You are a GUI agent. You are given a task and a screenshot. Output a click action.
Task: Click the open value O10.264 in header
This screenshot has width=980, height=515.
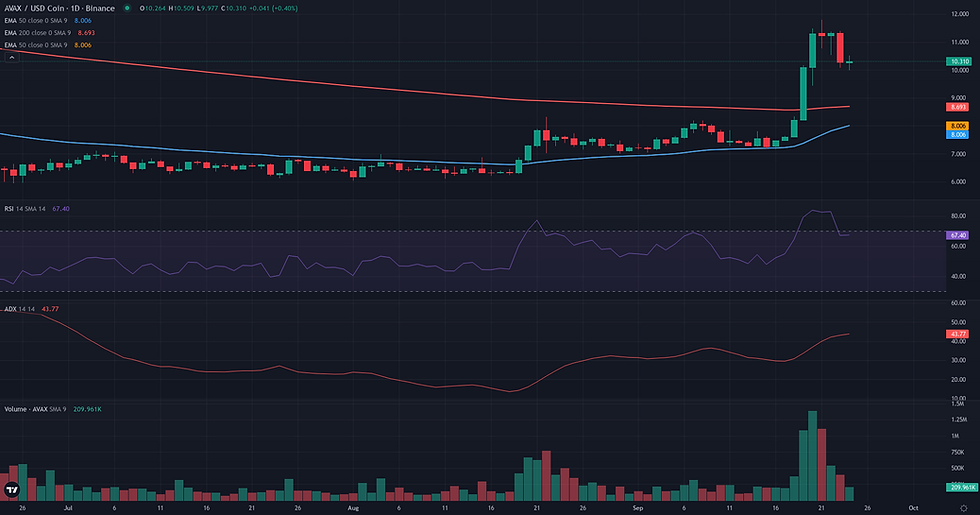(x=152, y=8)
